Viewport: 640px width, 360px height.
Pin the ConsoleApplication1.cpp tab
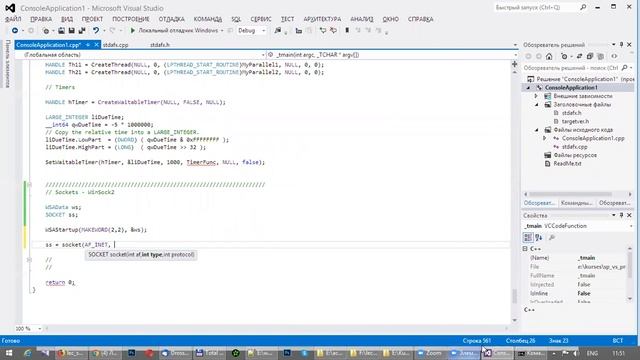88,45
